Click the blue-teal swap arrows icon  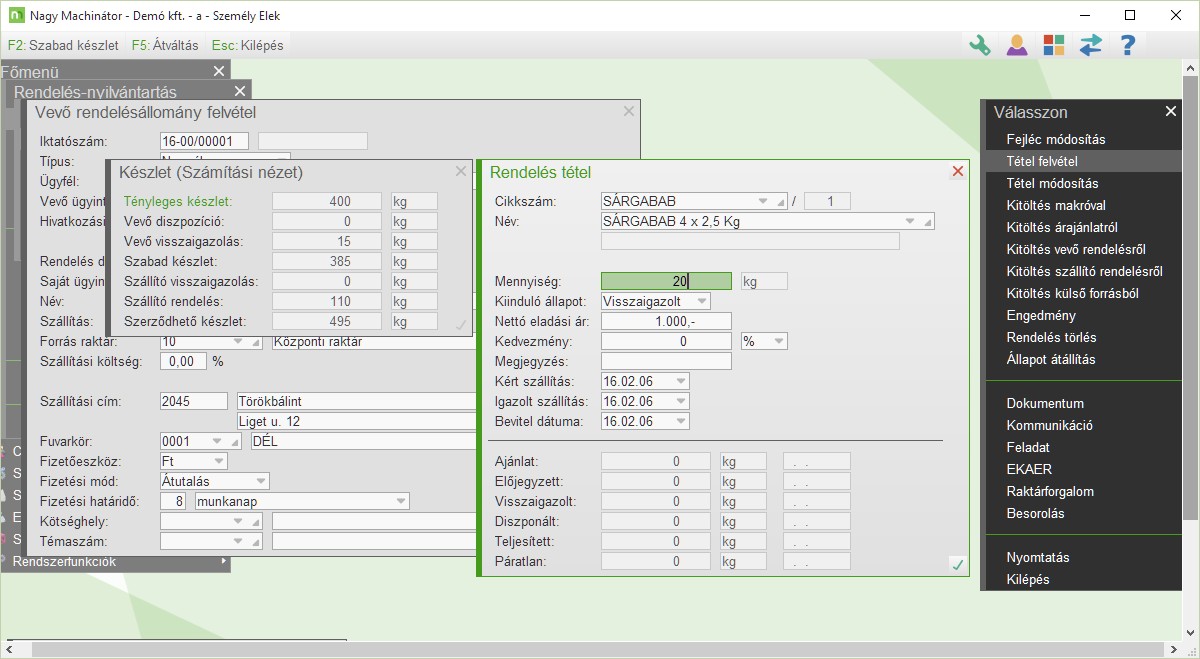1090,45
